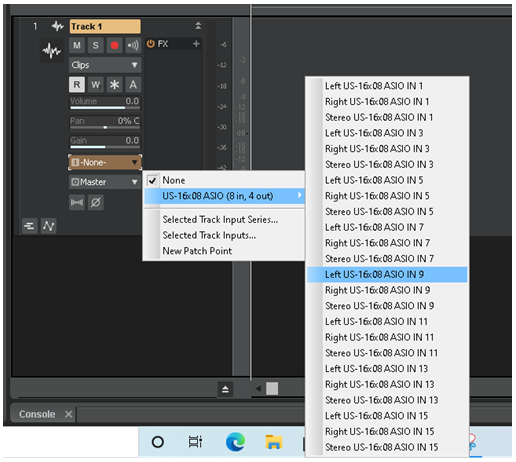Arm Track 1 for recording

(114, 45)
